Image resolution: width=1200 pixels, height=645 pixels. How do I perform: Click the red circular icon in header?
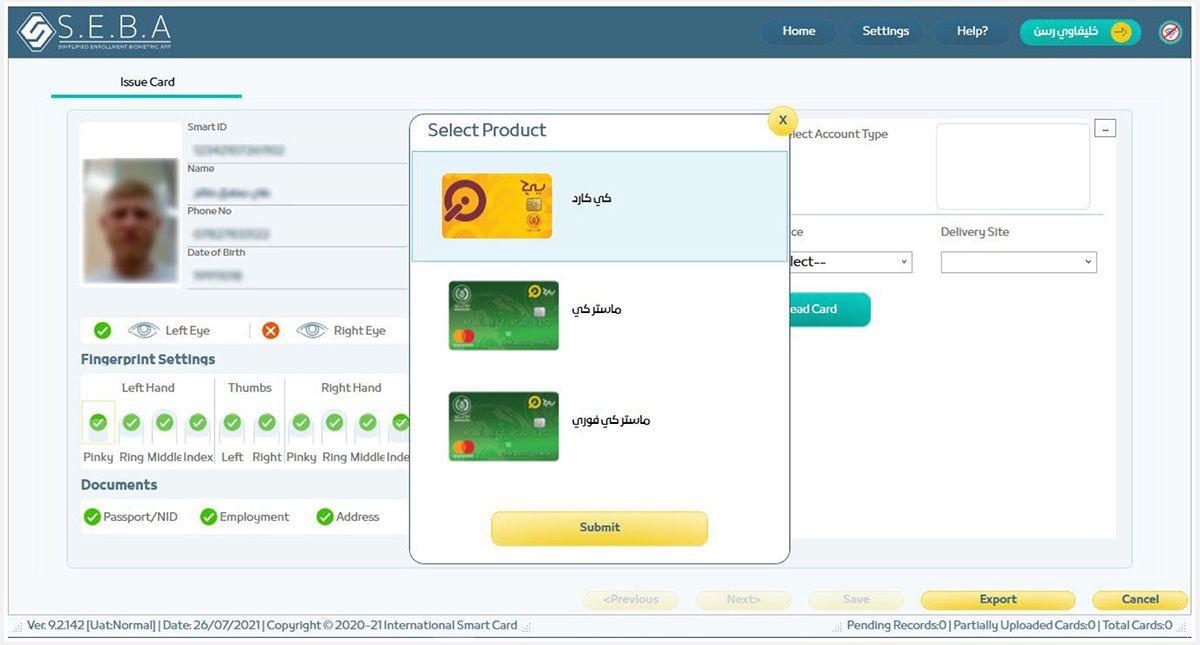pos(1170,32)
